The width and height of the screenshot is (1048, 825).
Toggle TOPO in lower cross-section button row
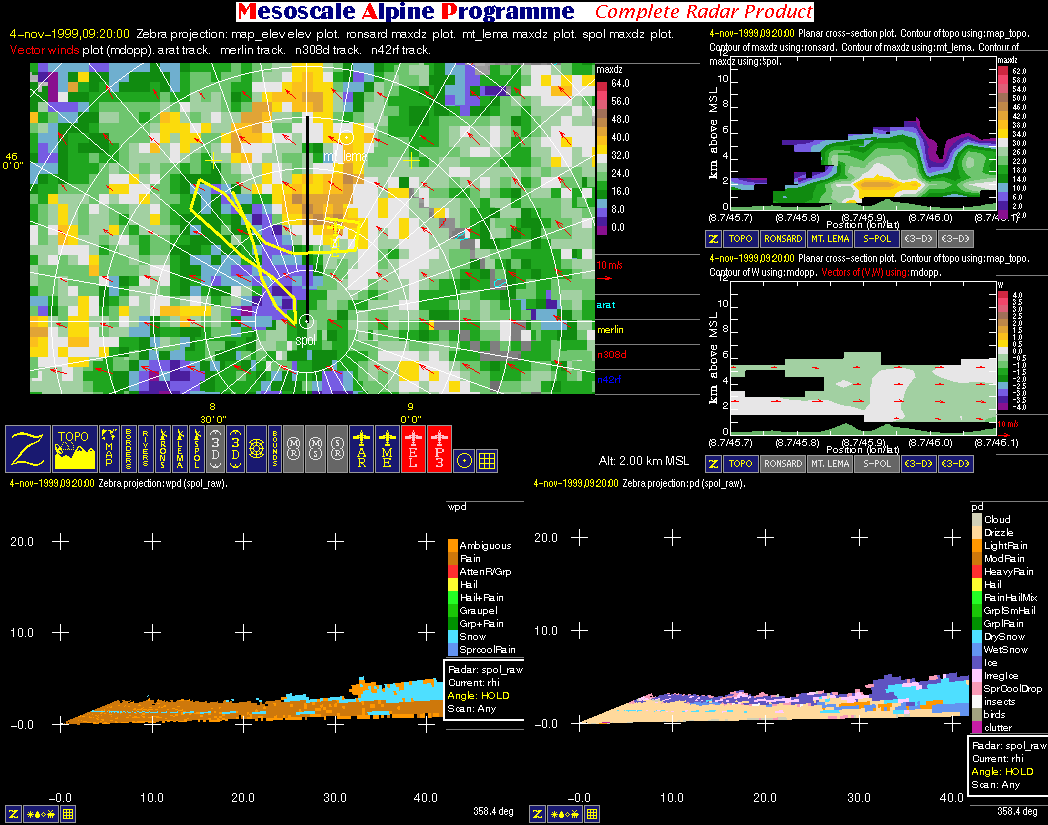(740, 463)
